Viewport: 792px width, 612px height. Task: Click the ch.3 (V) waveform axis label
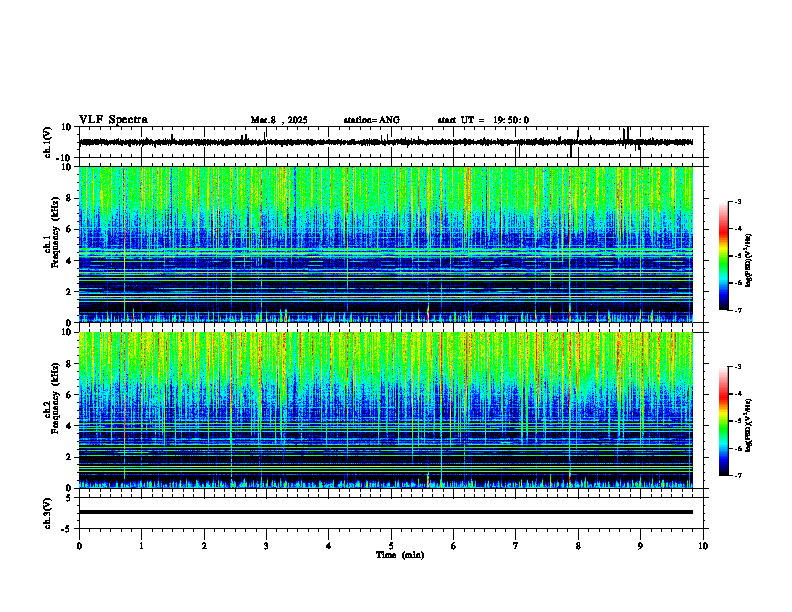47,513
